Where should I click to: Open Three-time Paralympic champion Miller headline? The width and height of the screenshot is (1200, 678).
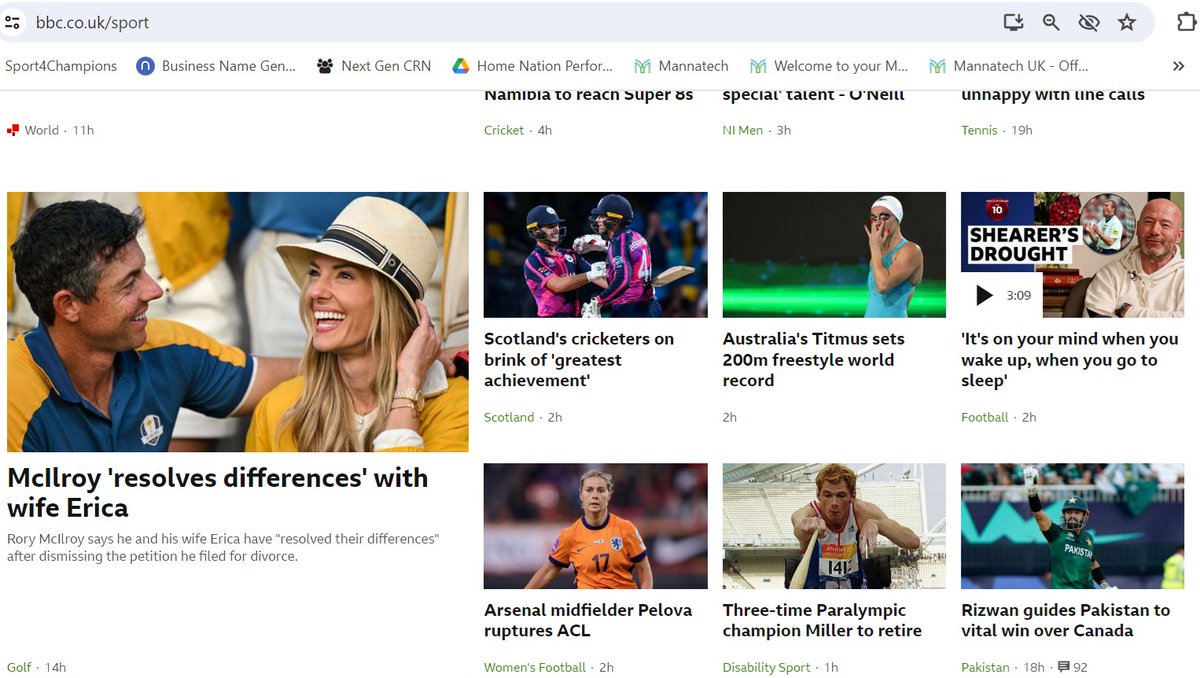click(x=822, y=620)
